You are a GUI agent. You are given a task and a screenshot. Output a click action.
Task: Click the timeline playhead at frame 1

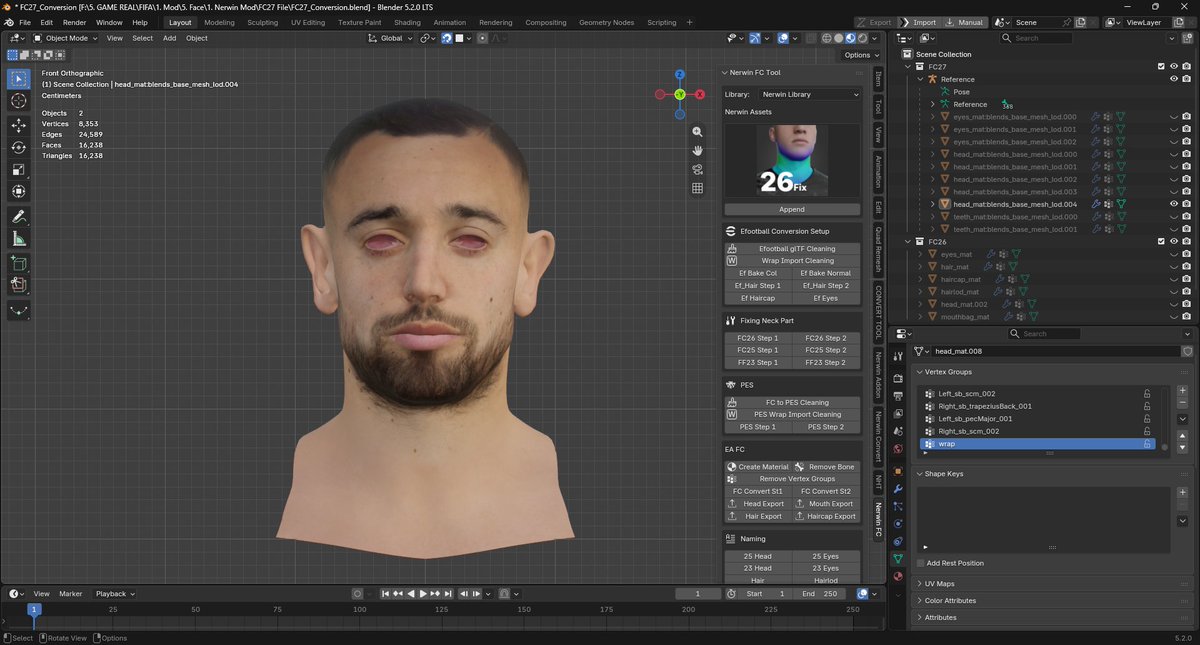[x=33, y=609]
